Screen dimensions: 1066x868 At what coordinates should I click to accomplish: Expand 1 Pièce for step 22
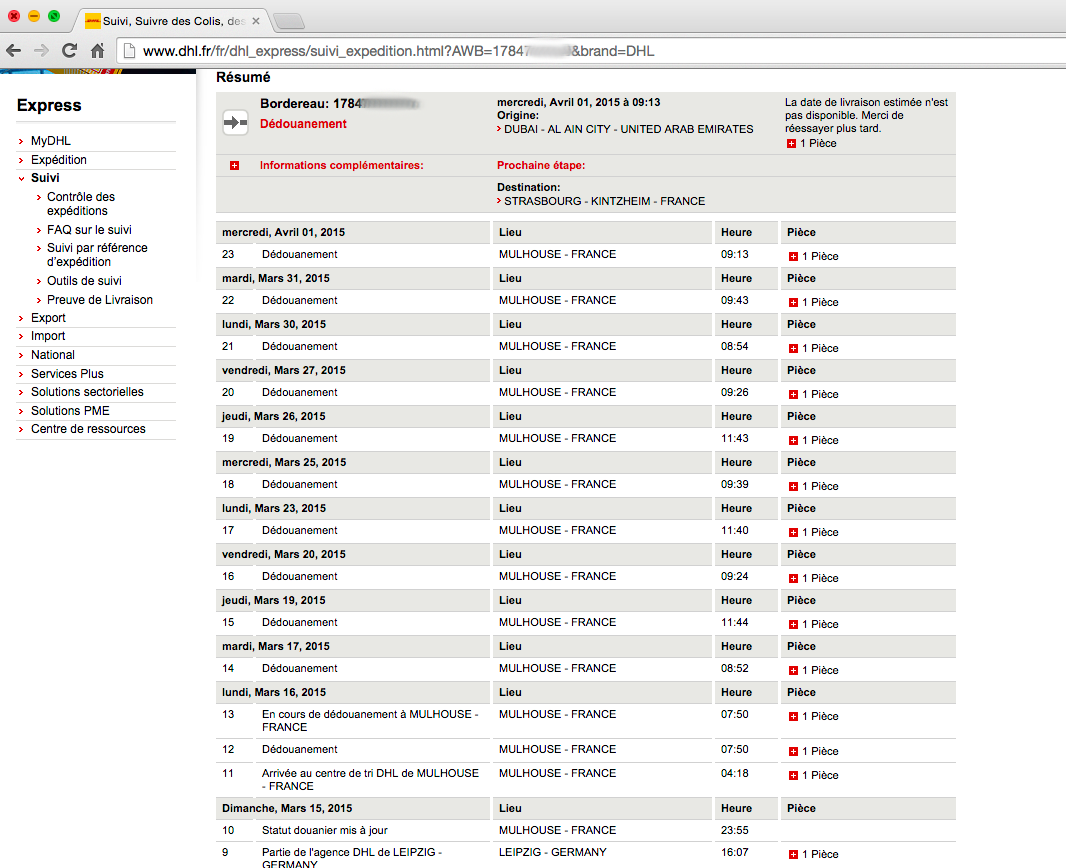tap(793, 302)
